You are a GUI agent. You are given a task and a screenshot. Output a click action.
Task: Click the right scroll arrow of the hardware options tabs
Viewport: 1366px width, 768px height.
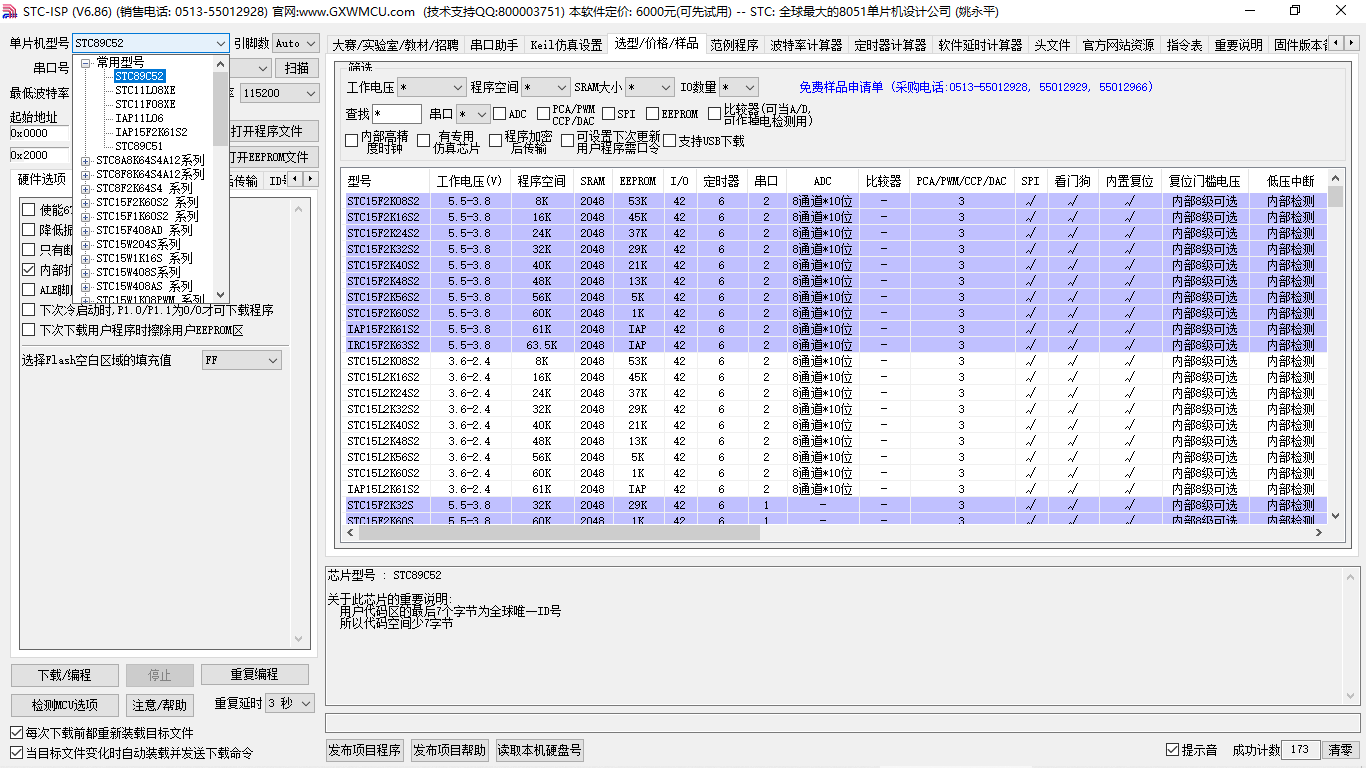click(x=310, y=179)
